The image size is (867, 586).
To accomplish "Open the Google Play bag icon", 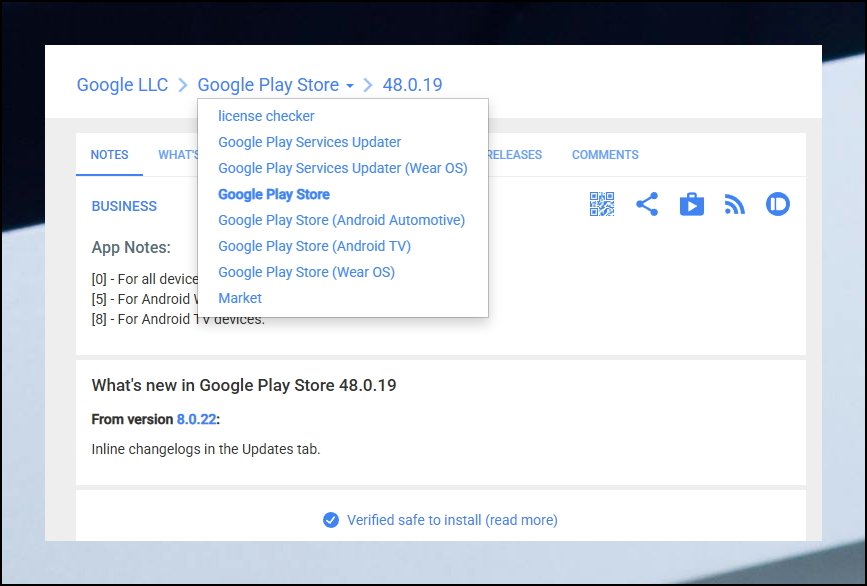I will pos(692,205).
